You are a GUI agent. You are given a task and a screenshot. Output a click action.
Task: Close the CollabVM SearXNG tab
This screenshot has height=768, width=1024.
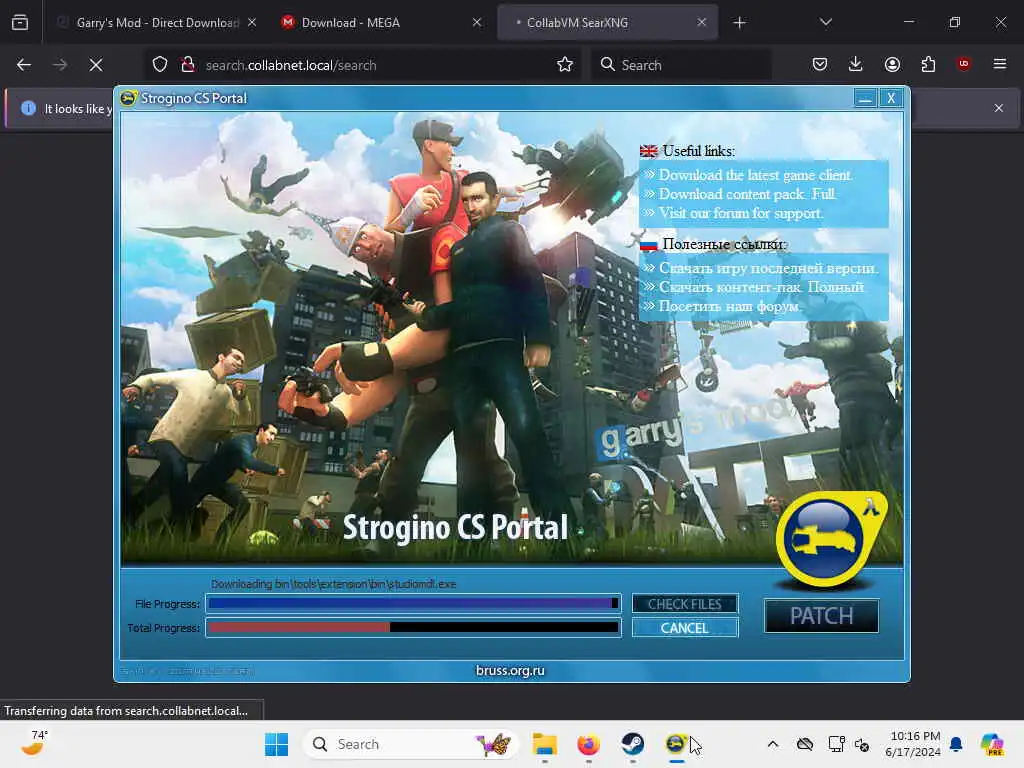point(701,22)
